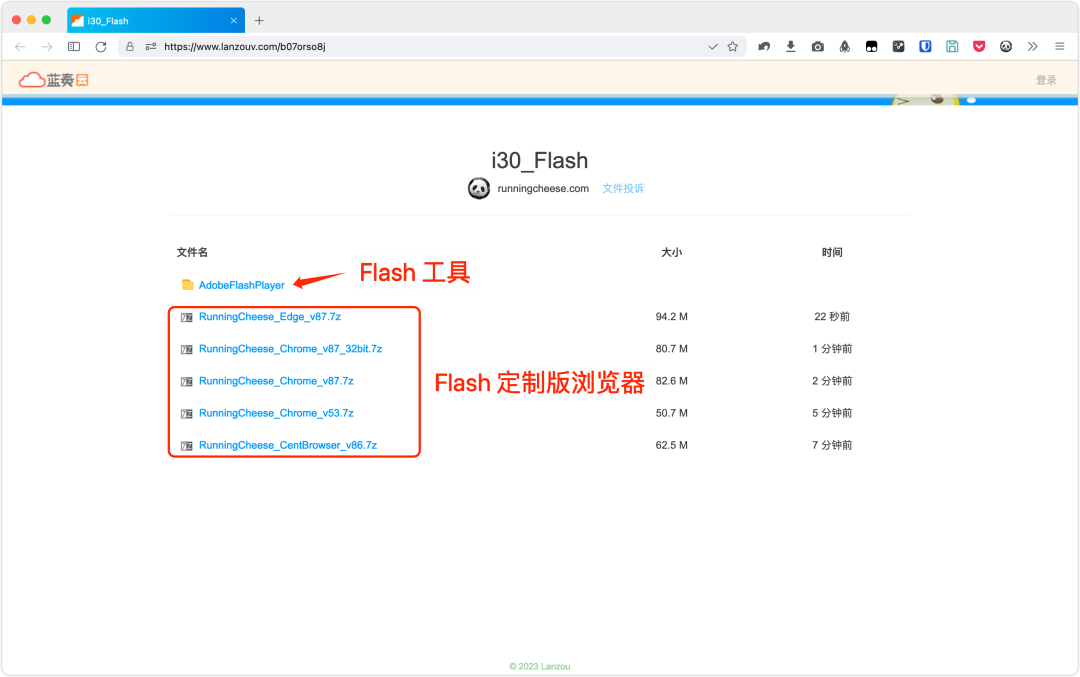This screenshot has height=677, width=1080.
Task: Click the Lanzou cloud logo
Action: 53,80
